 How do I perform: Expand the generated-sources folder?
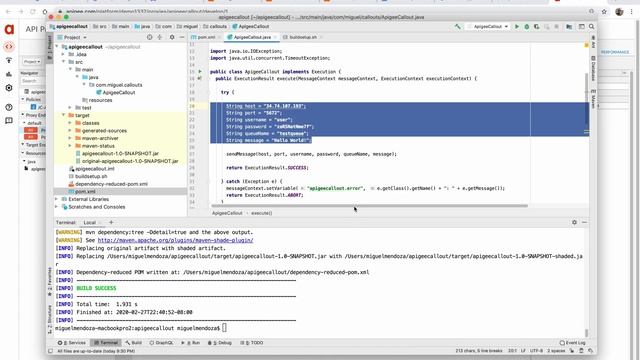coord(71,131)
